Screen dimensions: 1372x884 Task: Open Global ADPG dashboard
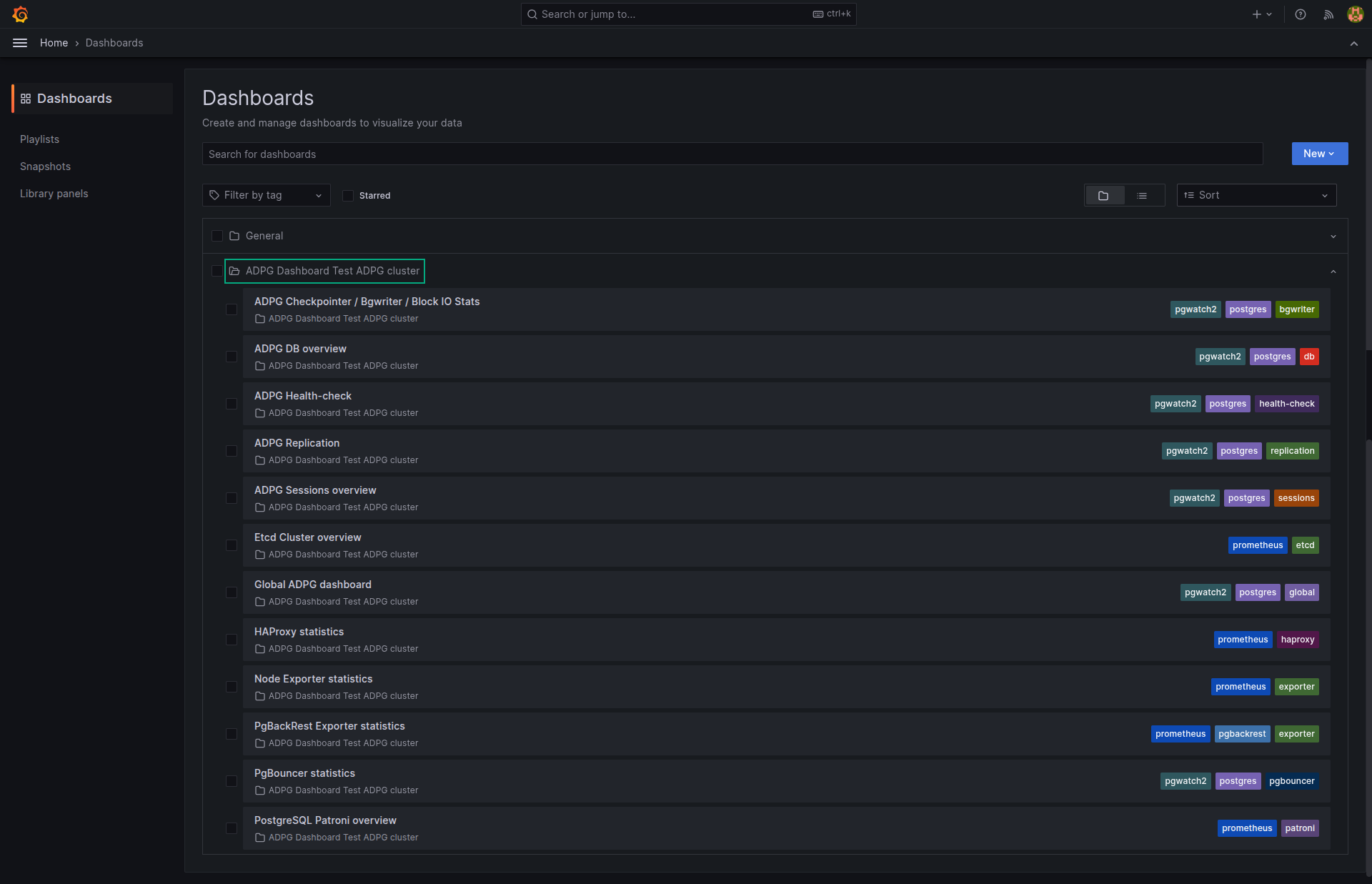tap(313, 585)
